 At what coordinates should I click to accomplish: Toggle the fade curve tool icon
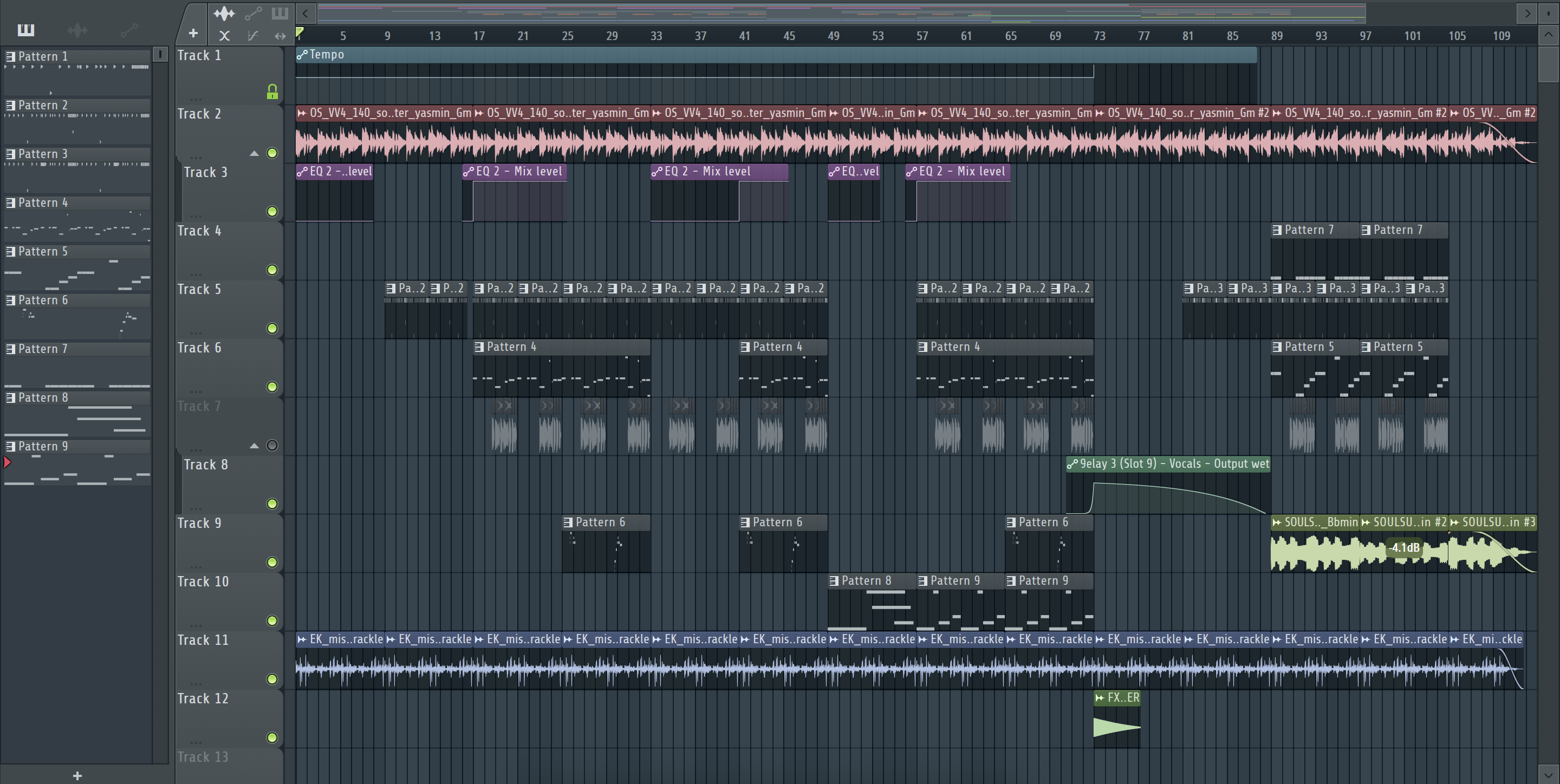click(x=253, y=36)
